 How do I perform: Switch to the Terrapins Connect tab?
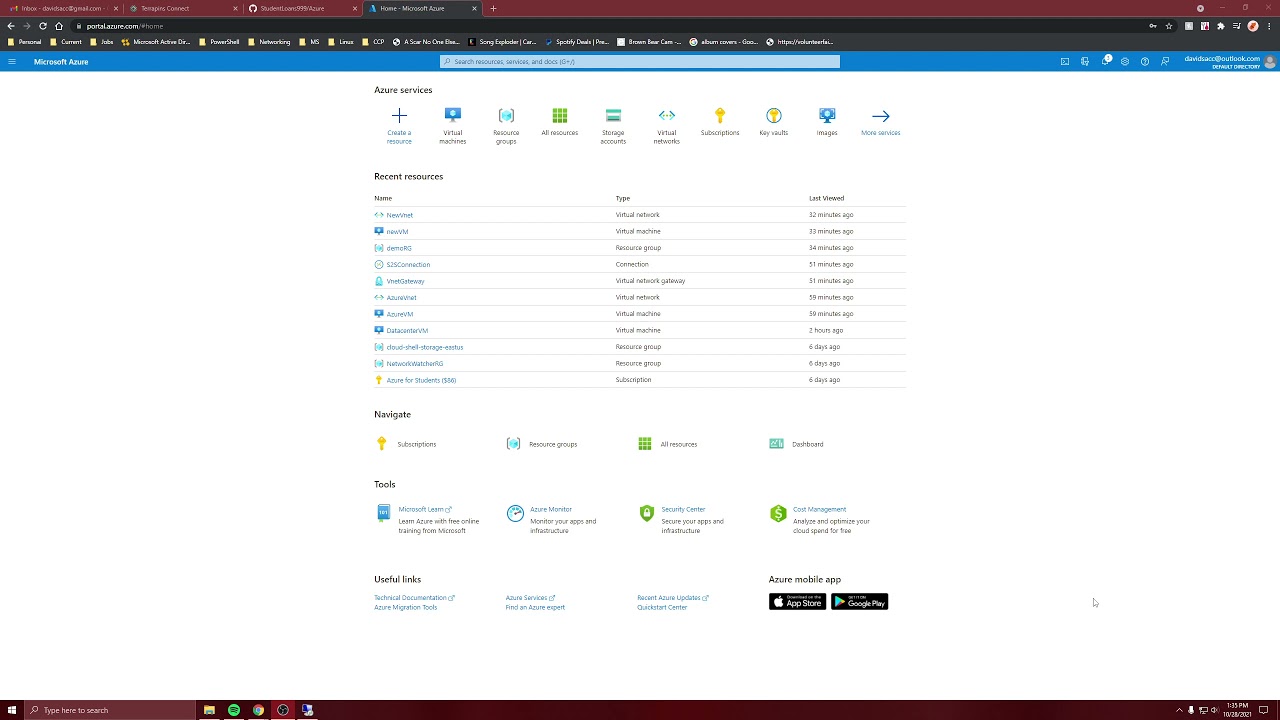tap(181, 8)
